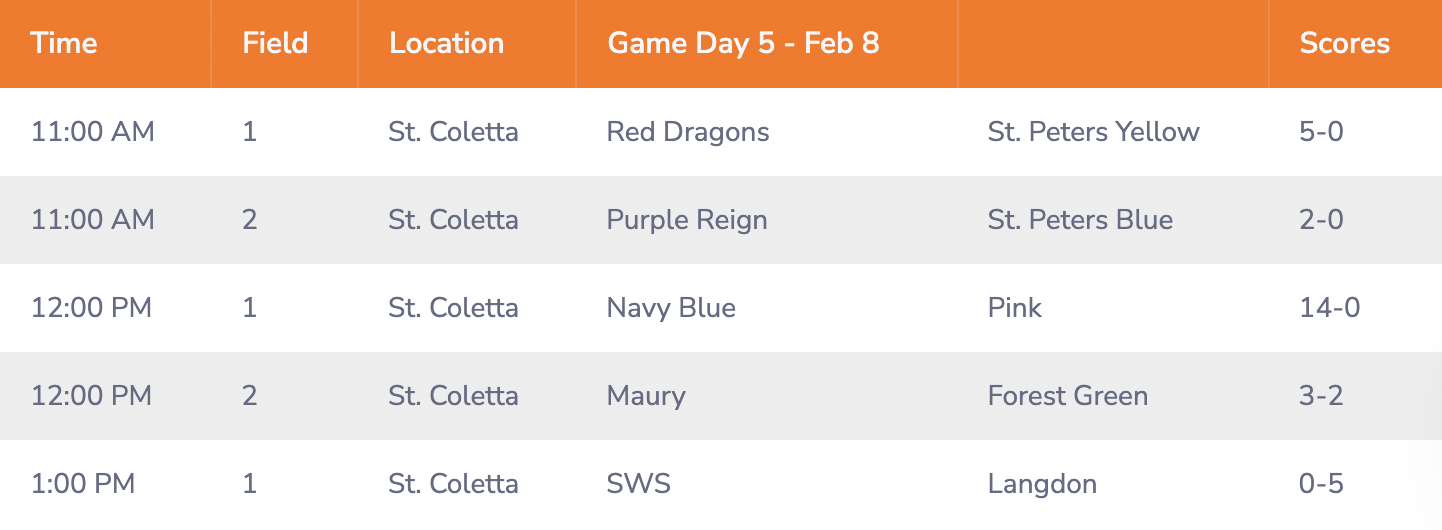Click the Game Day 5 - Feb 8 header

tap(743, 43)
